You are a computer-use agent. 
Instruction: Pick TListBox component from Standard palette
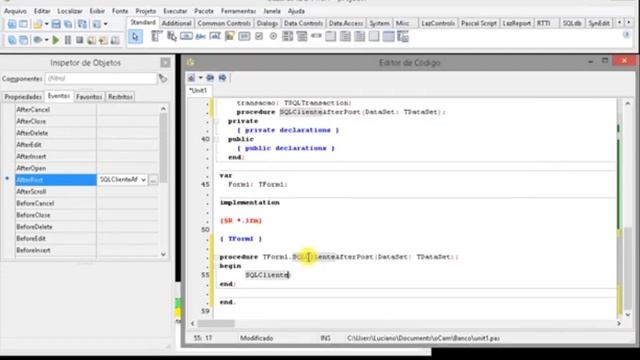(287, 37)
